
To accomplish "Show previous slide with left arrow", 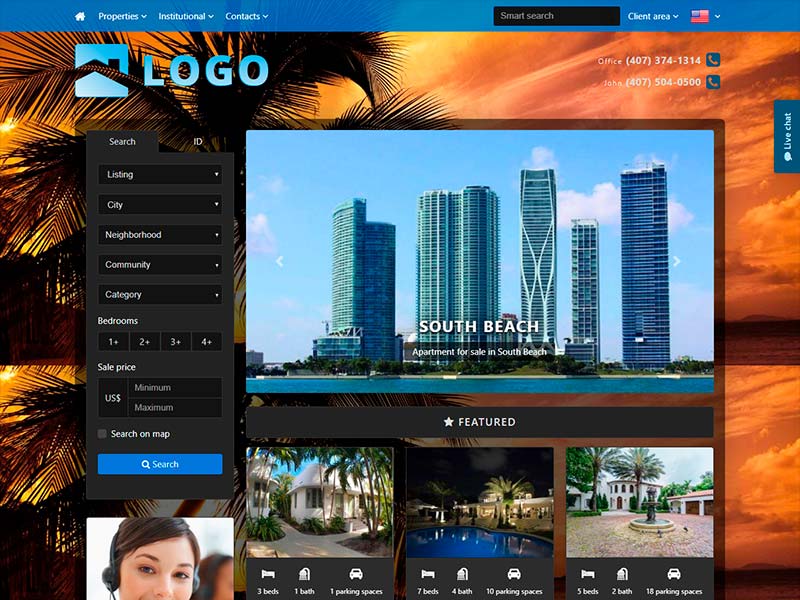I will click(280, 261).
